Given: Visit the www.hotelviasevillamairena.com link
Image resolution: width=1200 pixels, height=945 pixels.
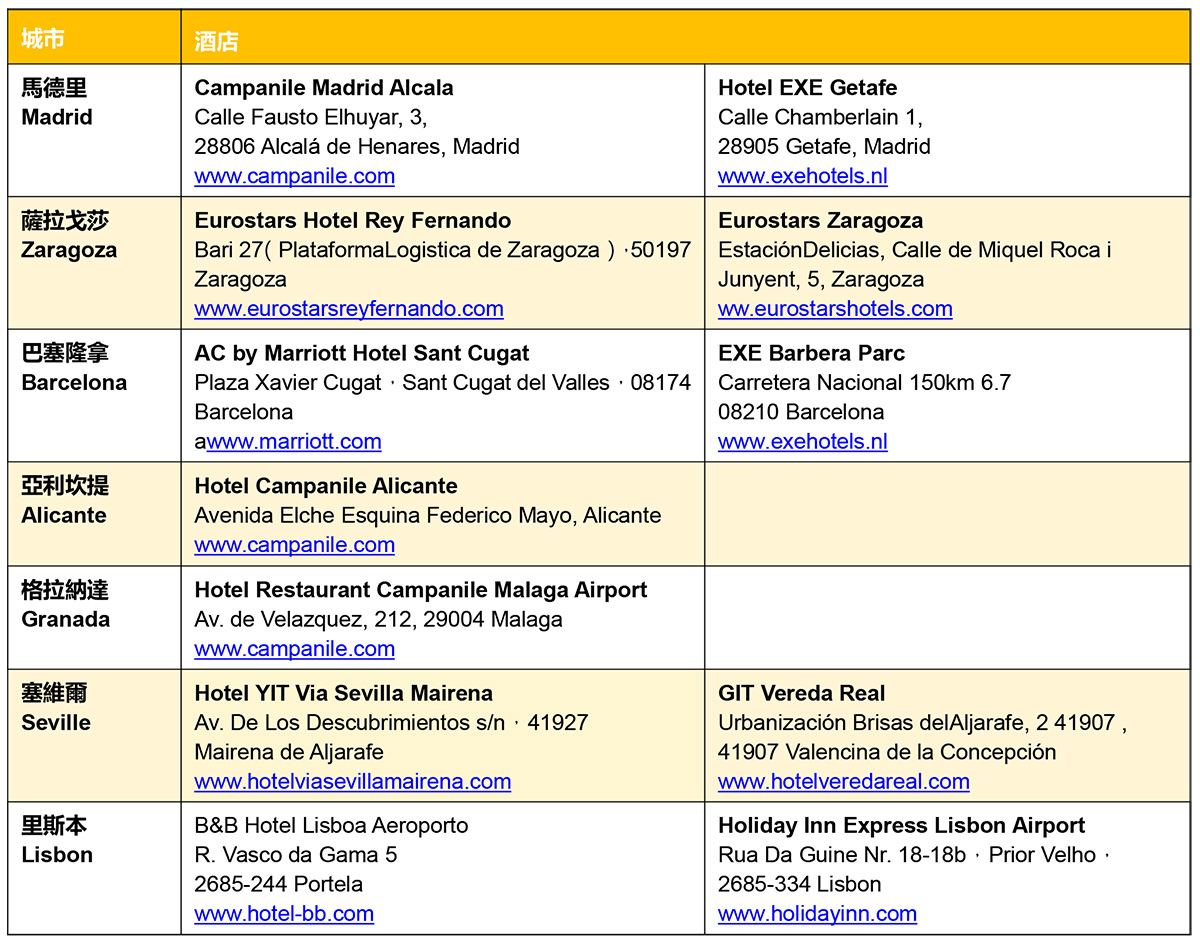Looking at the screenshot, I should (x=352, y=781).
